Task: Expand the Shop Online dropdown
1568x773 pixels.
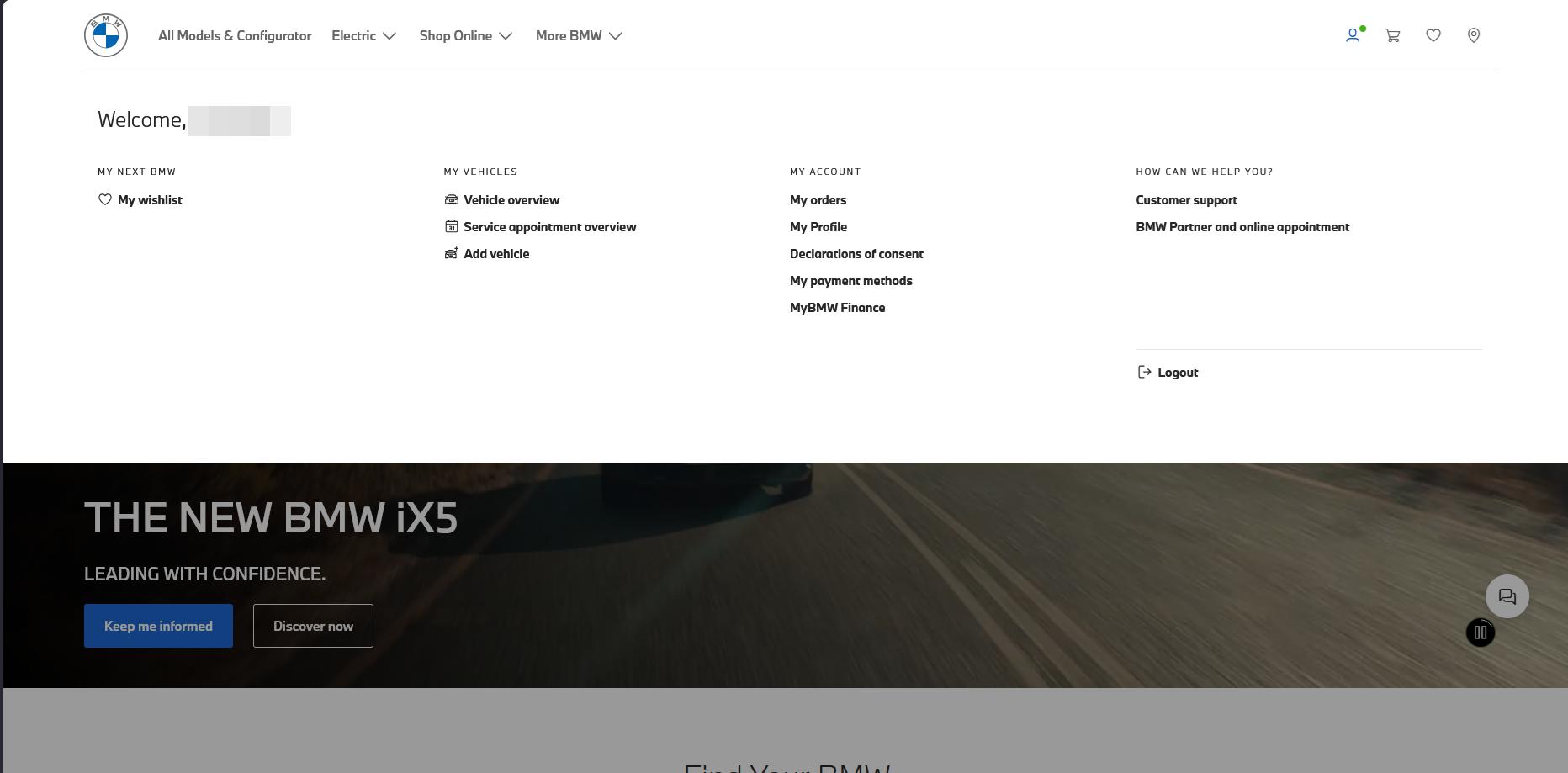Action: click(466, 35)
